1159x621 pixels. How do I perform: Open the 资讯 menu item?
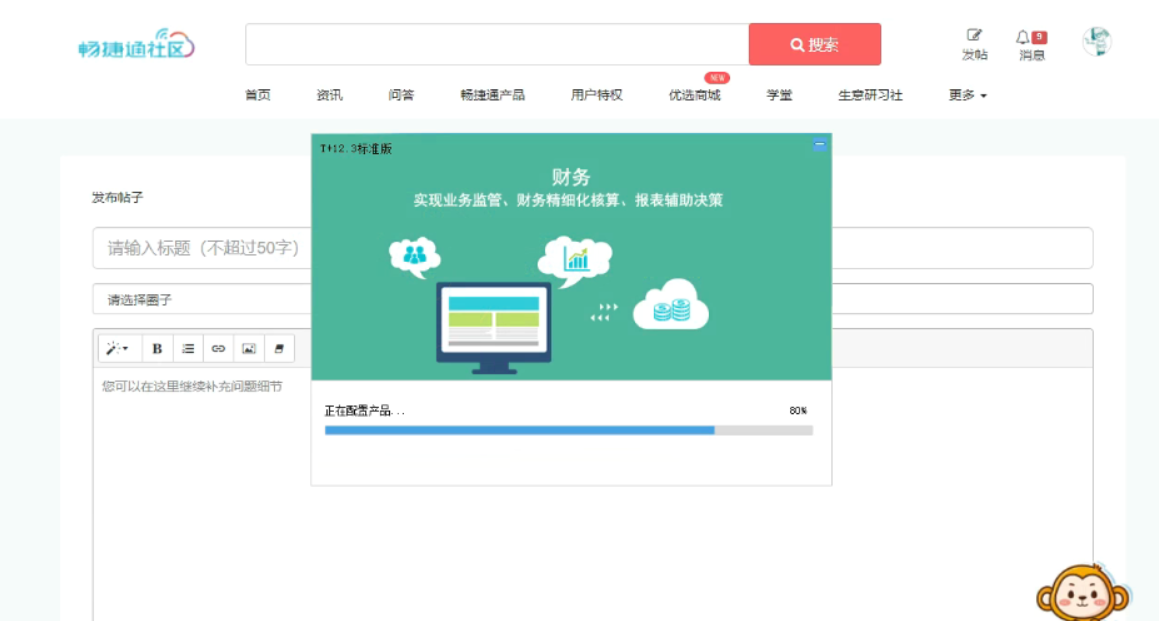tap(329, 95)
